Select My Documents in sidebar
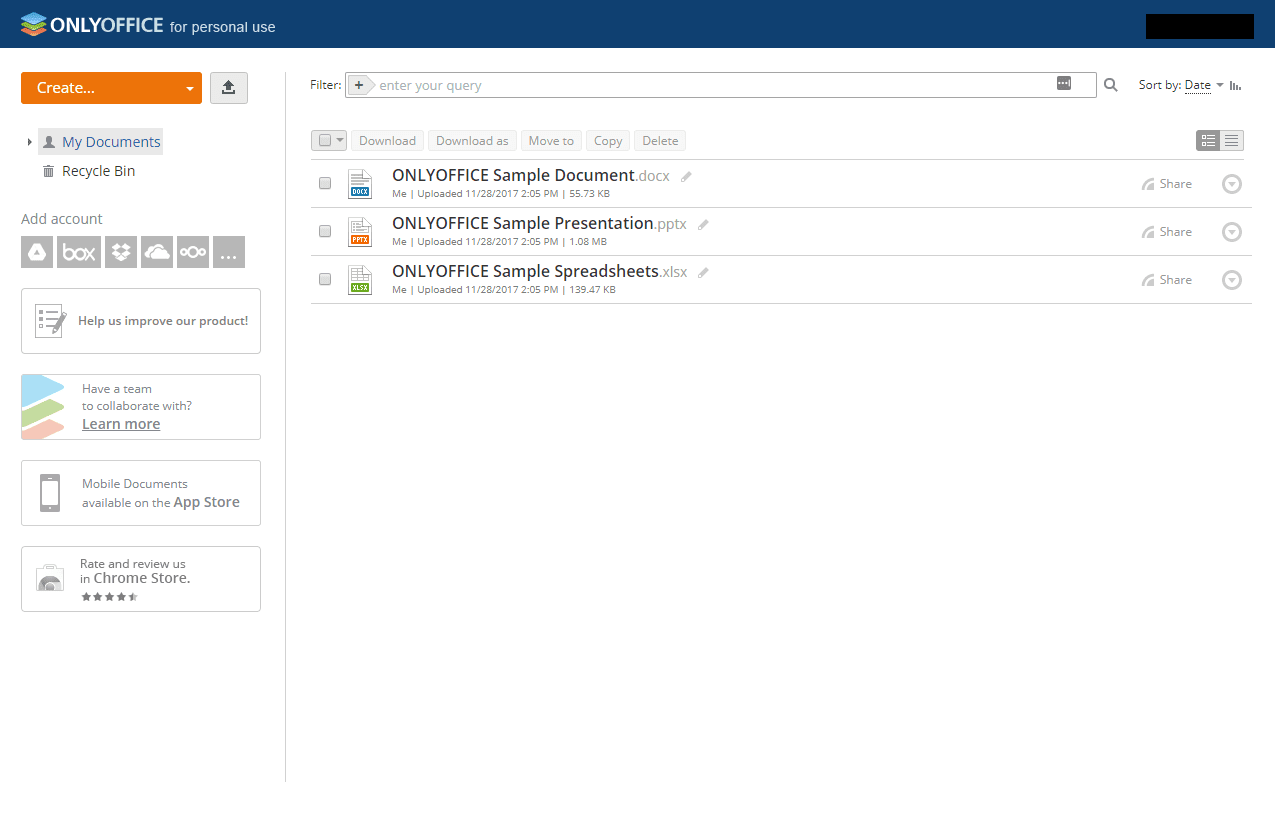 click(x=110, y=142)
